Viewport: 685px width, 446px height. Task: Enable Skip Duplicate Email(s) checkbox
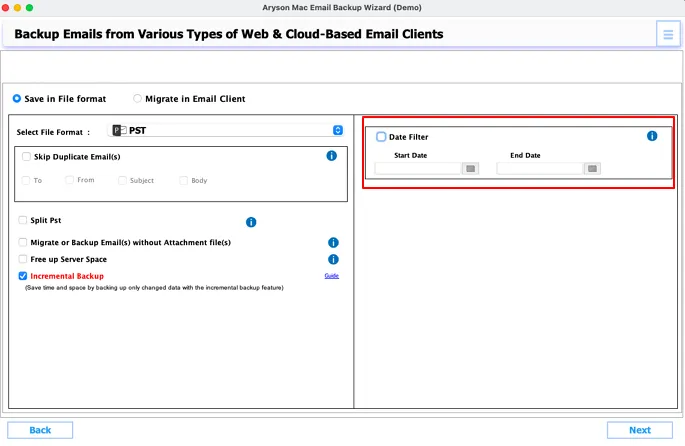(x=26, y=157)
